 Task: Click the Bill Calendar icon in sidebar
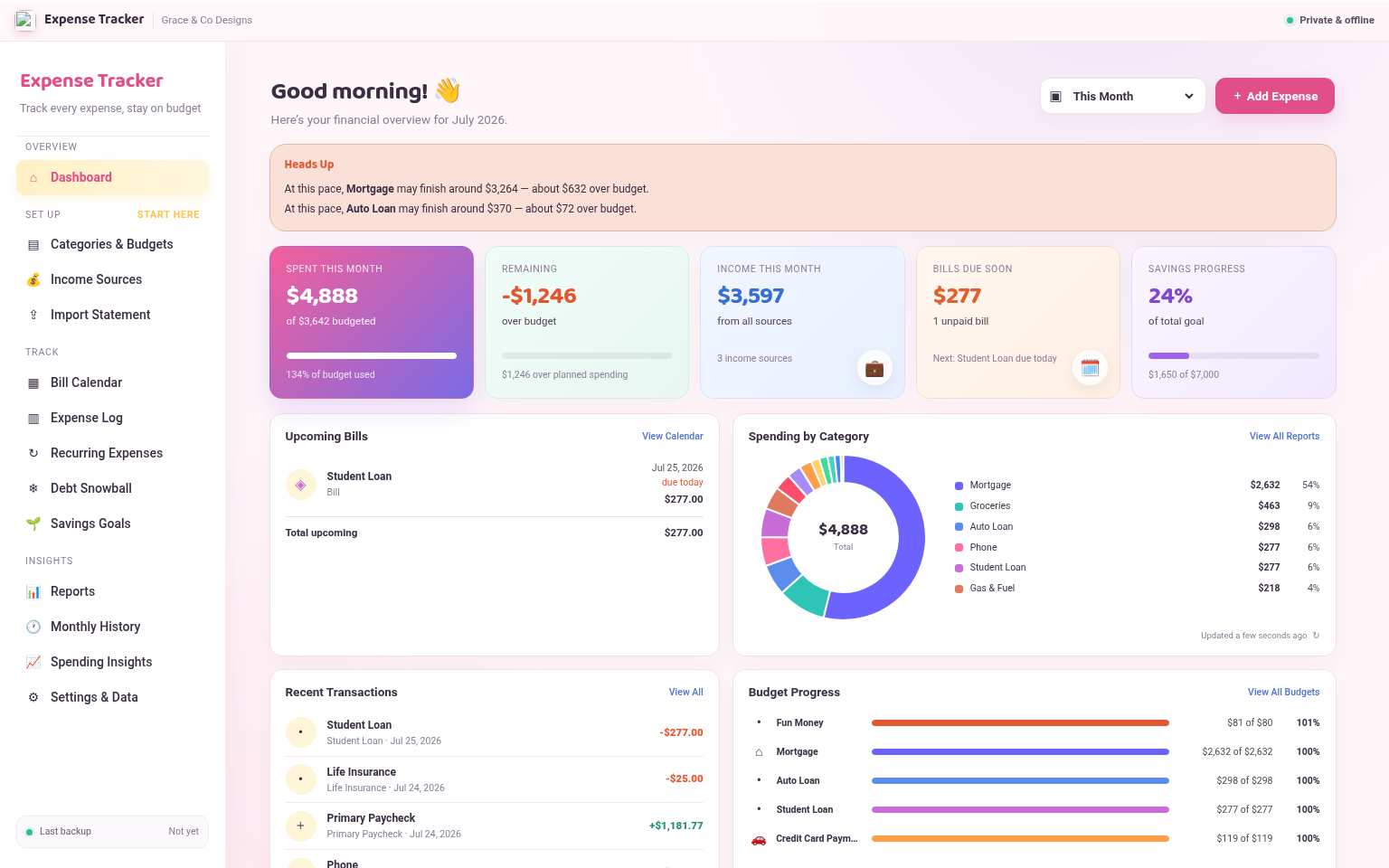[x=33, y=383]
